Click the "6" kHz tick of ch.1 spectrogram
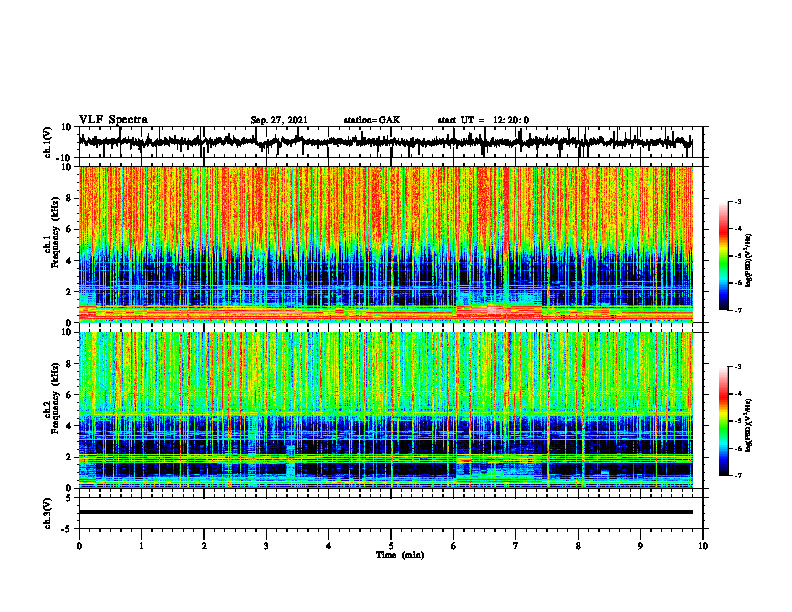This screenshot has height=612, width=792. pos(70,229)
